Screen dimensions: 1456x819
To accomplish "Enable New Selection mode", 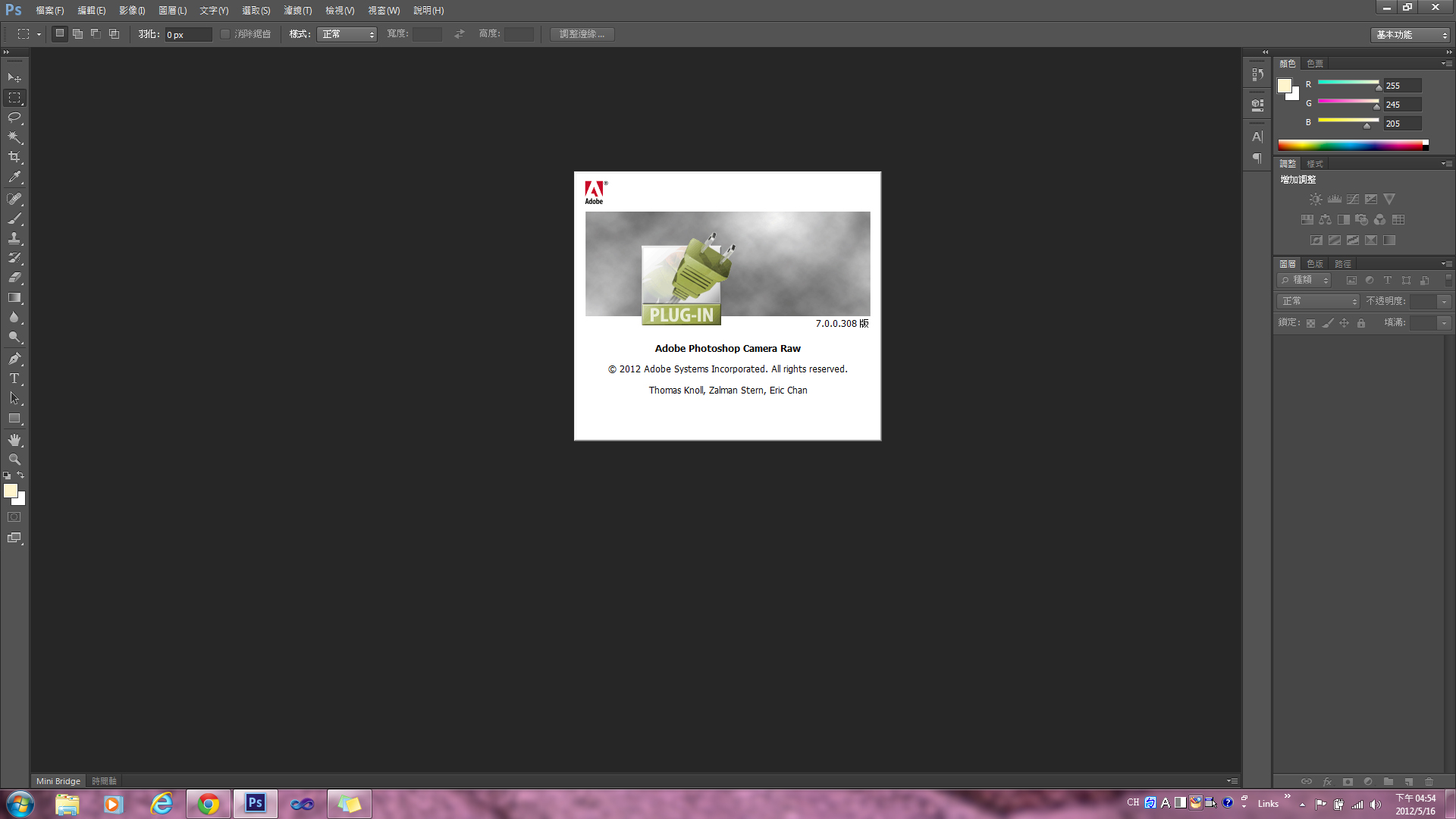I will [59, 33].
